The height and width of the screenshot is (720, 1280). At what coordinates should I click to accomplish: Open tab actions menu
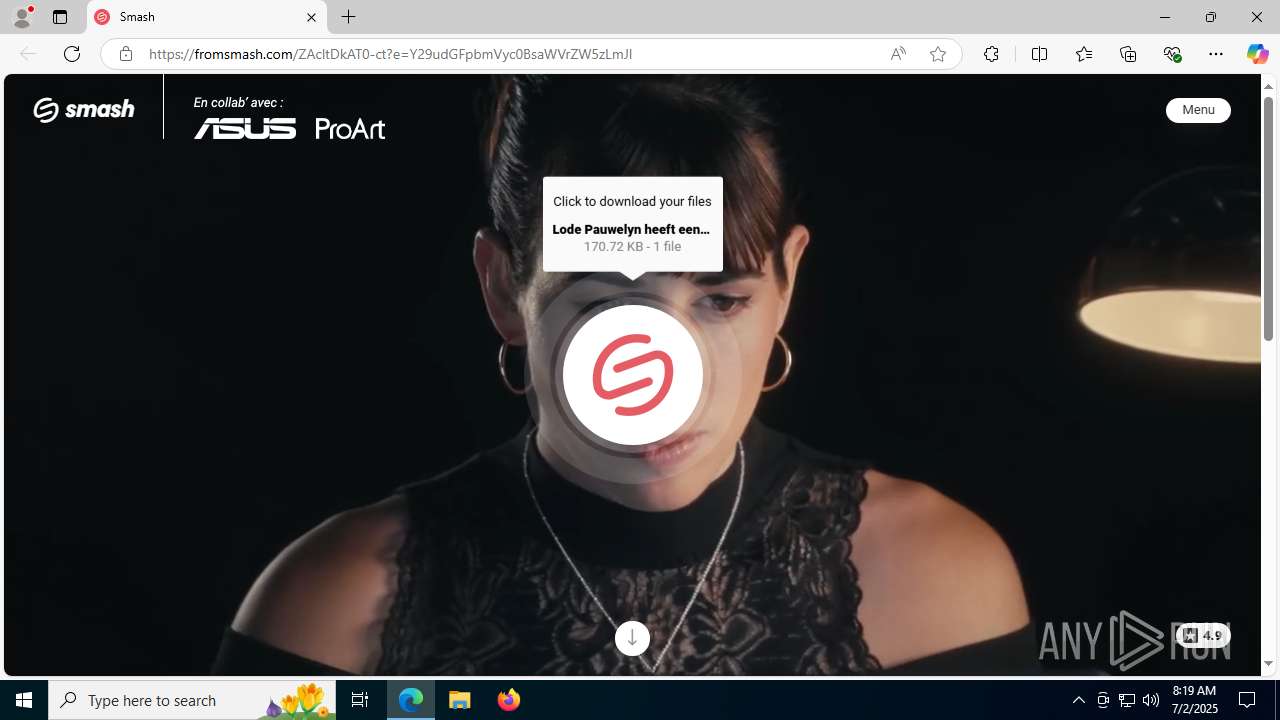60,17
